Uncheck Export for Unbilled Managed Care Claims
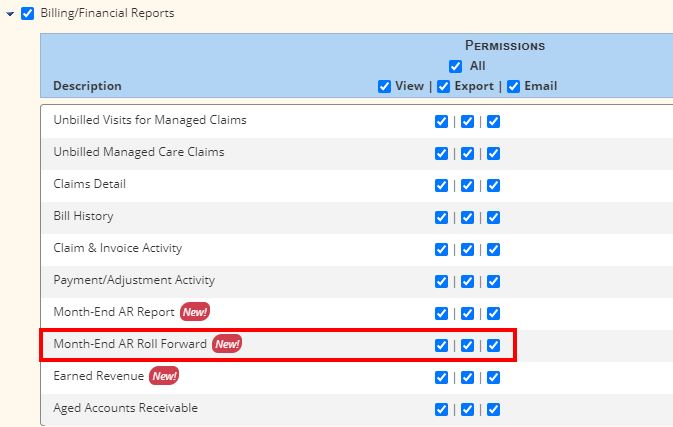This screenshot has height=427, width=673. click(x=467, y=153)
